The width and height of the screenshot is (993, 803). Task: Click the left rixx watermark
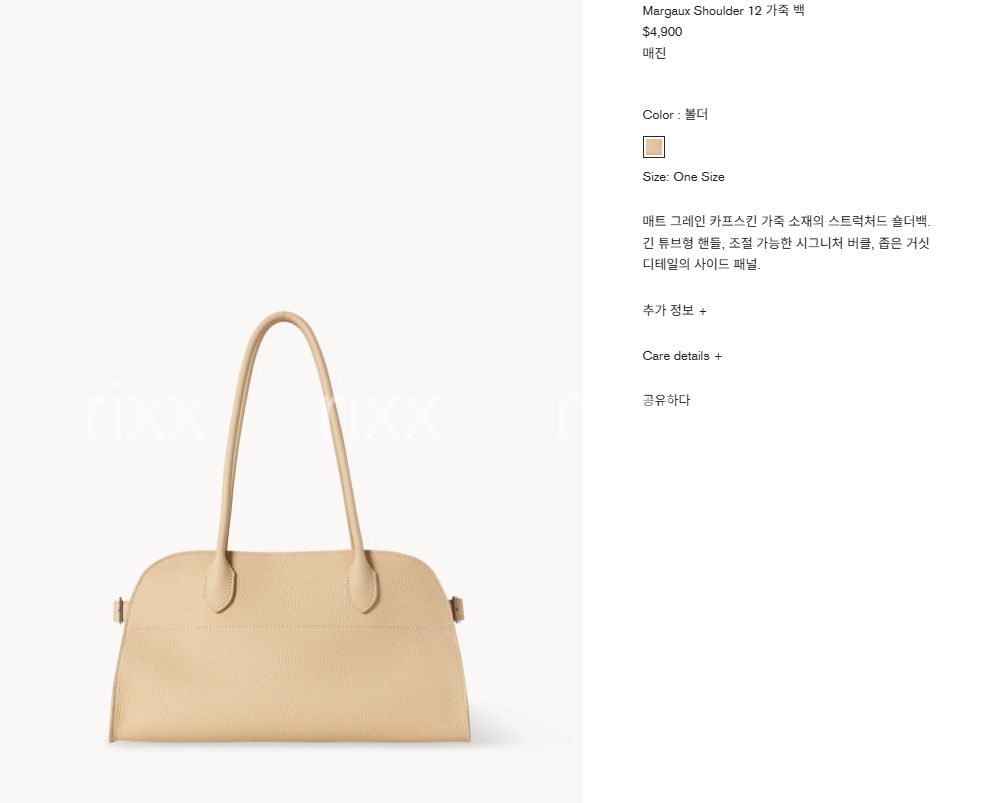click(146, 410)
